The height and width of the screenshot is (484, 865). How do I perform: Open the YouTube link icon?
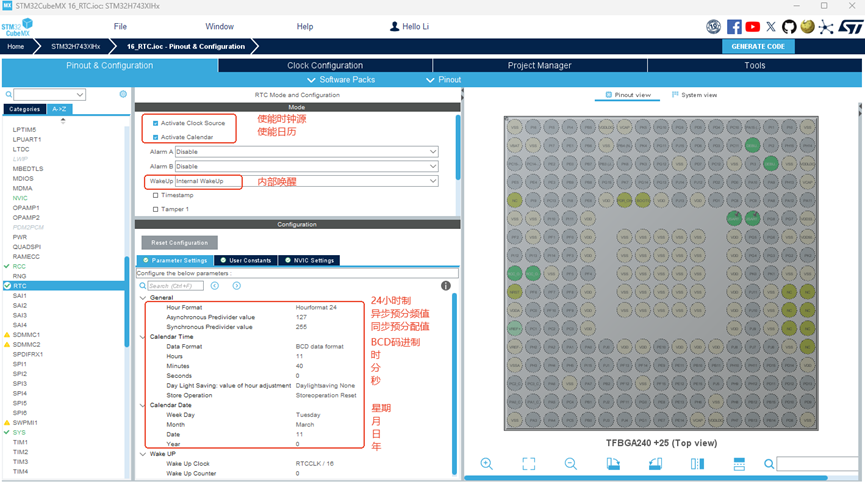point(752,26)
